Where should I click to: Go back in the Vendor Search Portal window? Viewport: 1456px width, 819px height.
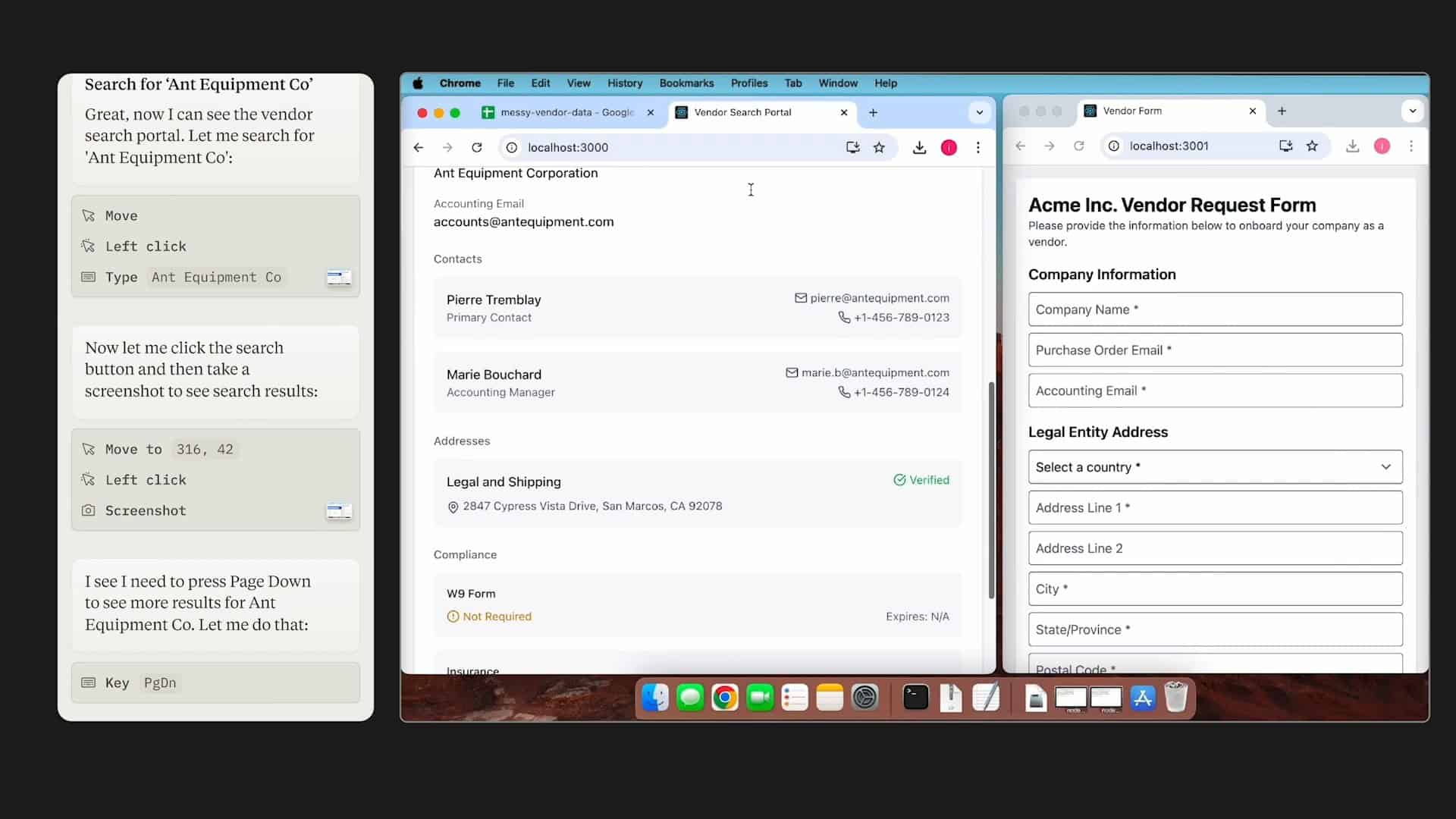(419, 147)
